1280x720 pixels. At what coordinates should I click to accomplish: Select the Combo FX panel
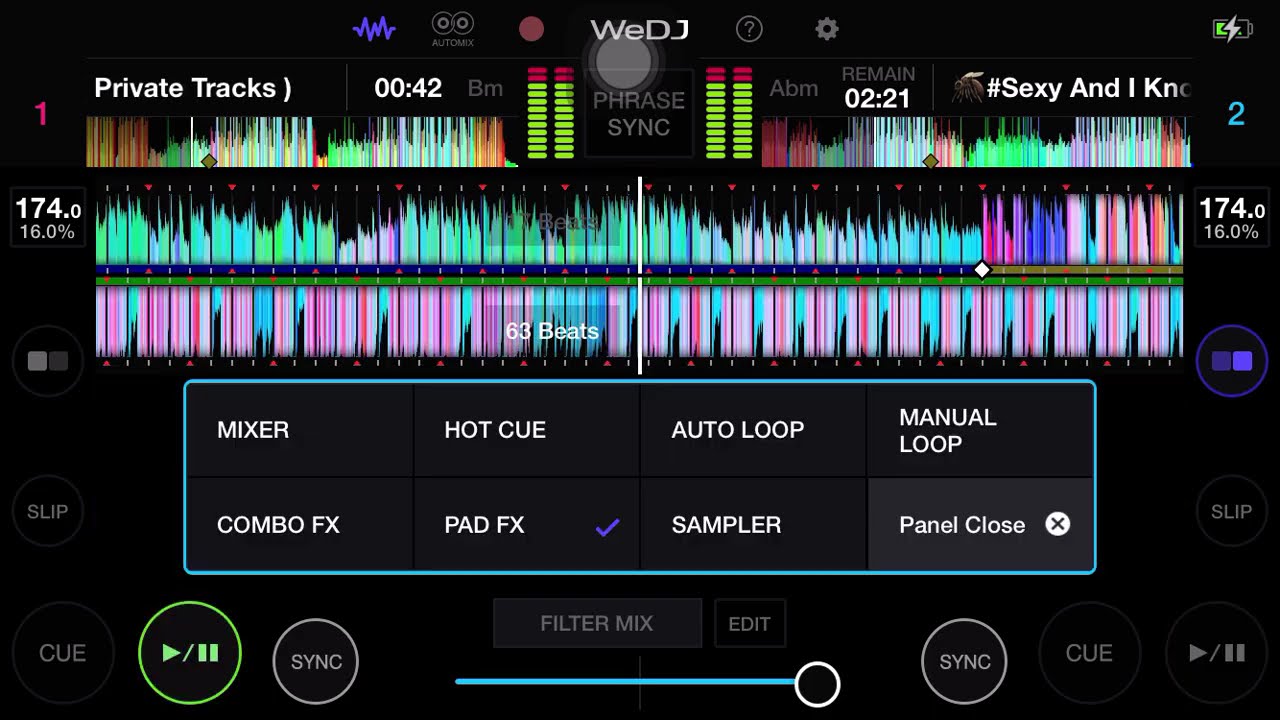(300, 524)
